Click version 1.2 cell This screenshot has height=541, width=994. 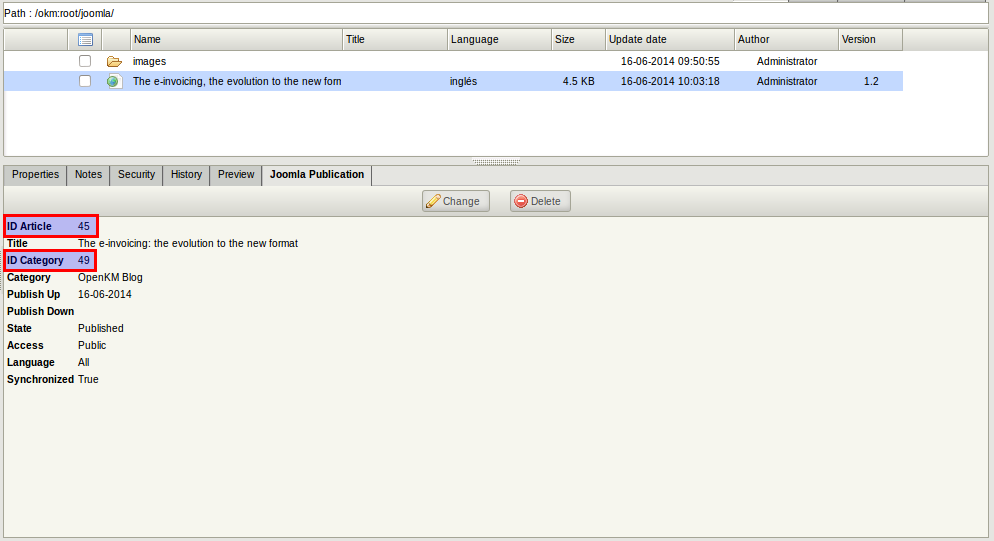click(871, 81)
